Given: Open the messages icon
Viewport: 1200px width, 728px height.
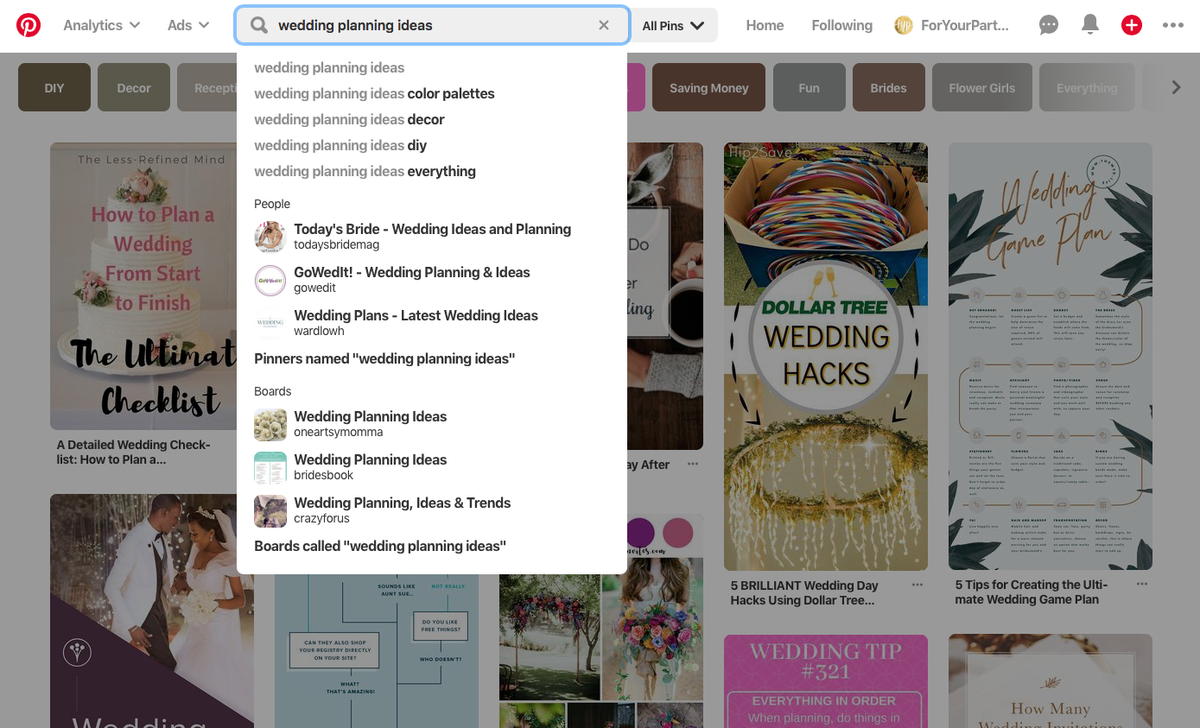Looking at the screenshot, I should coord(1048,25).
